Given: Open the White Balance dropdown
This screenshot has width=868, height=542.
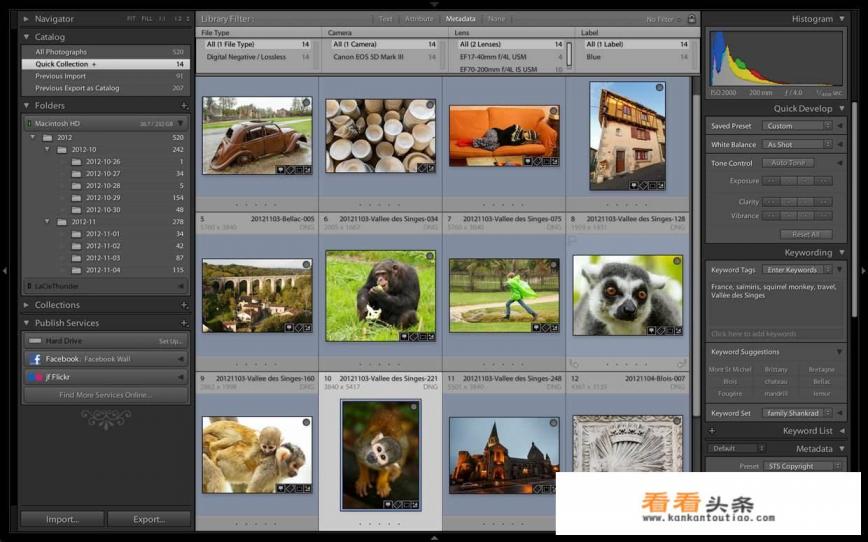Looking at the screenshot, I should pos(797,145).
